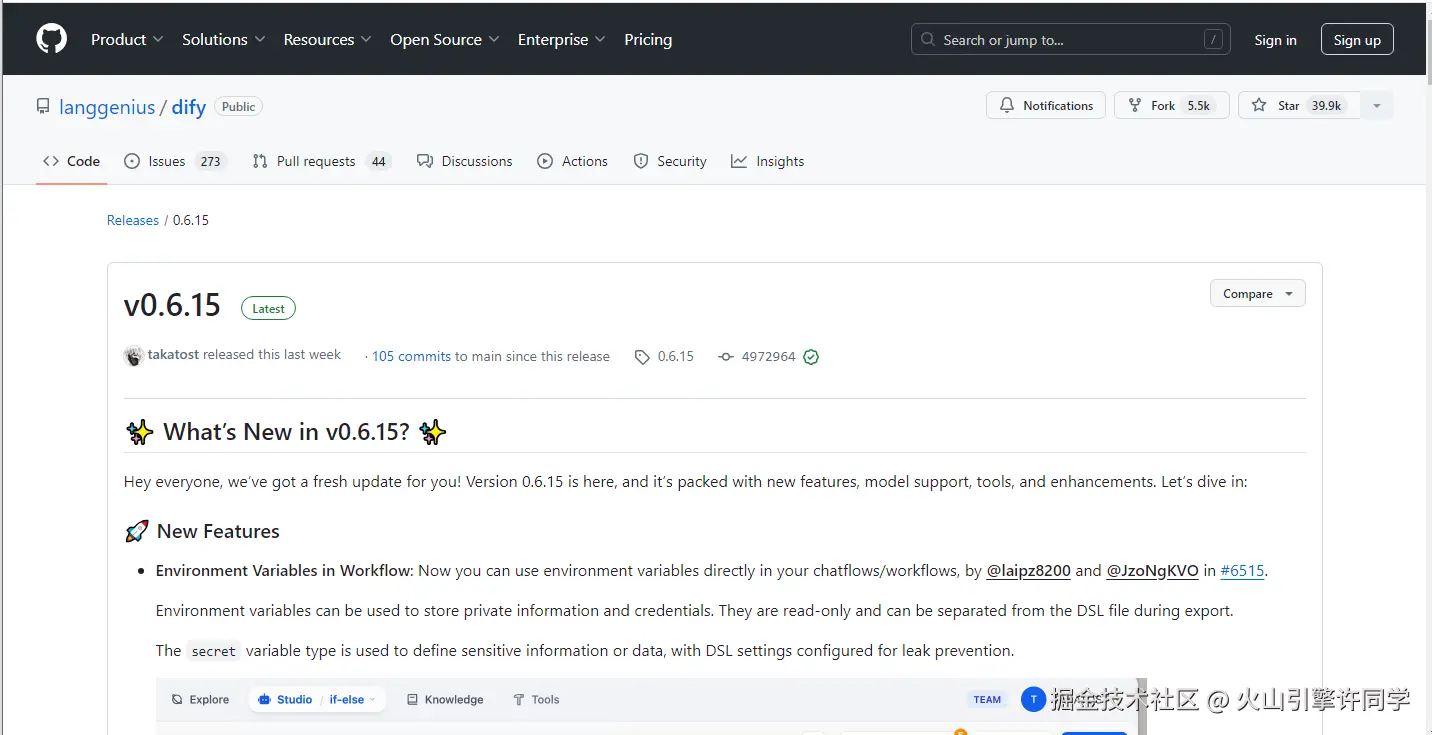Click the Sign up button
The width and height of the screenshot is (1432, 735).
click(x=1357, y=40)
